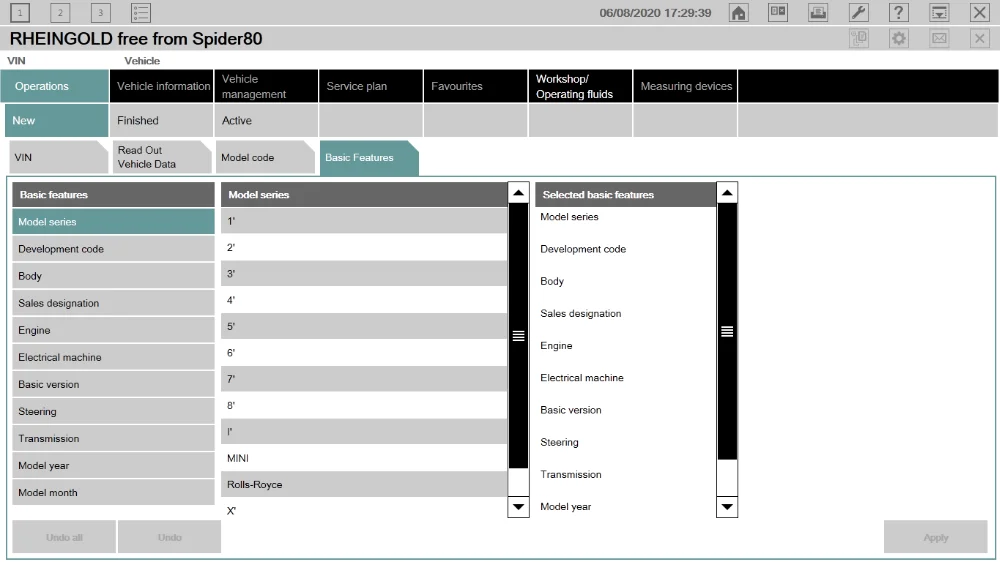Open the help question mark icon
This screenshot has height=562, width=1000.
click(x=899, y=13)
